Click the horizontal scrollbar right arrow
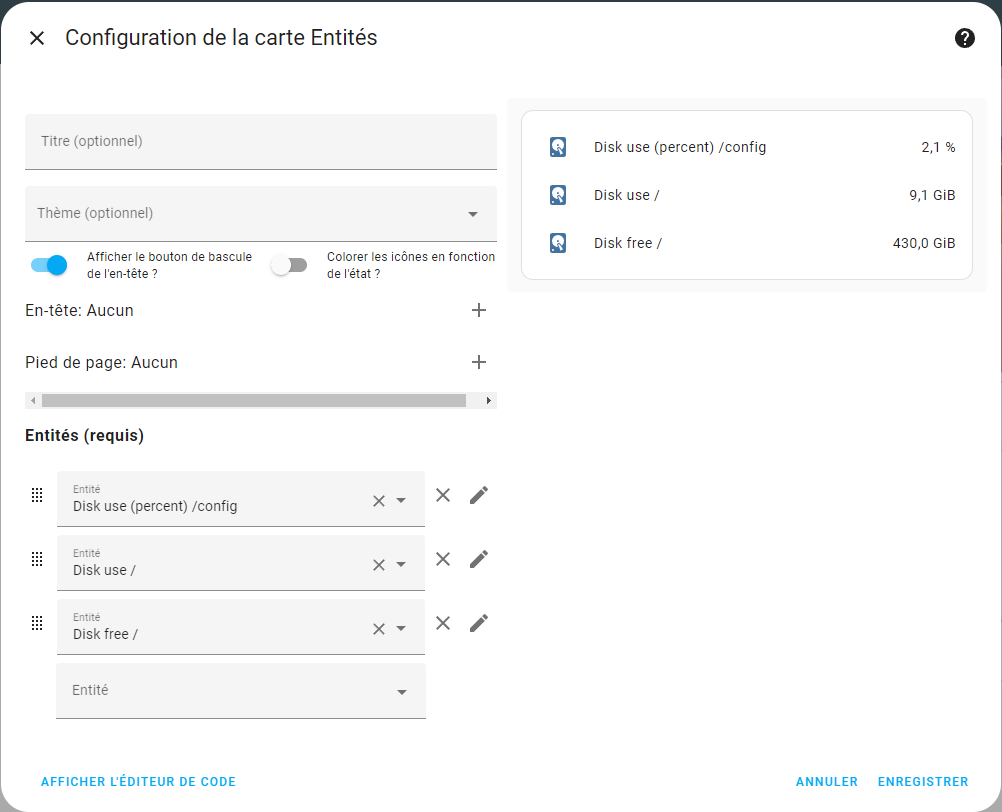 point(489,401)
